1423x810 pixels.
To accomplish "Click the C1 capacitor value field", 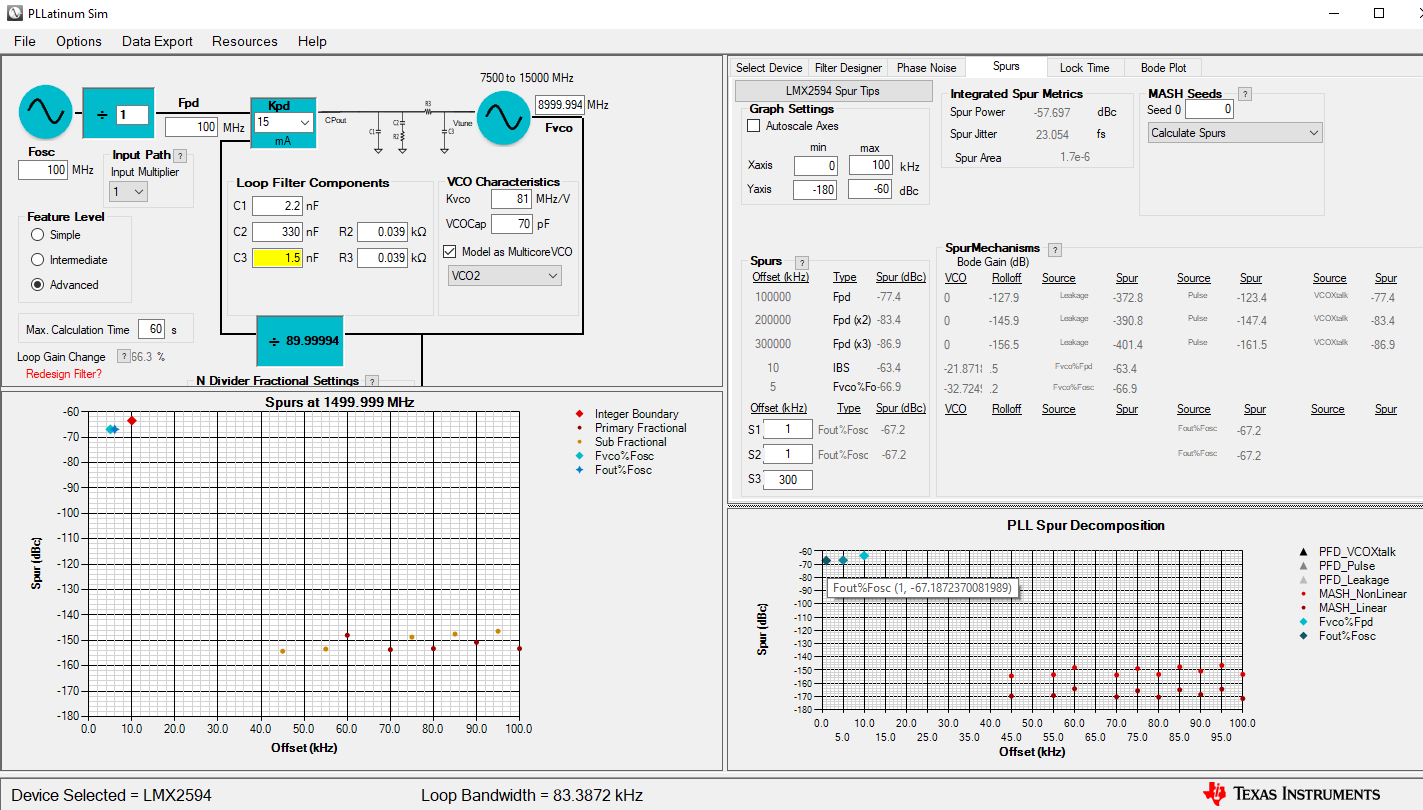I will (277, 206).
